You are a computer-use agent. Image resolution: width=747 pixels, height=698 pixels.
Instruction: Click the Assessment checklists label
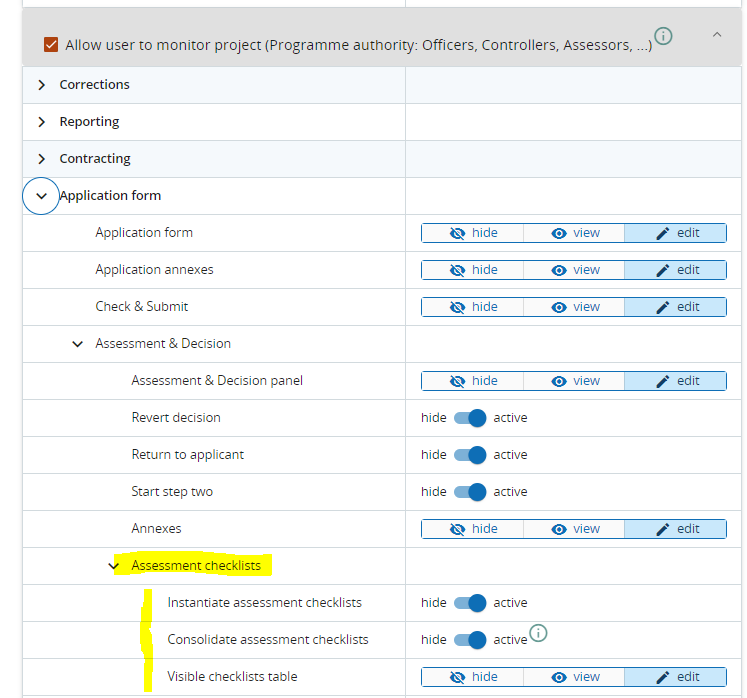196,566
